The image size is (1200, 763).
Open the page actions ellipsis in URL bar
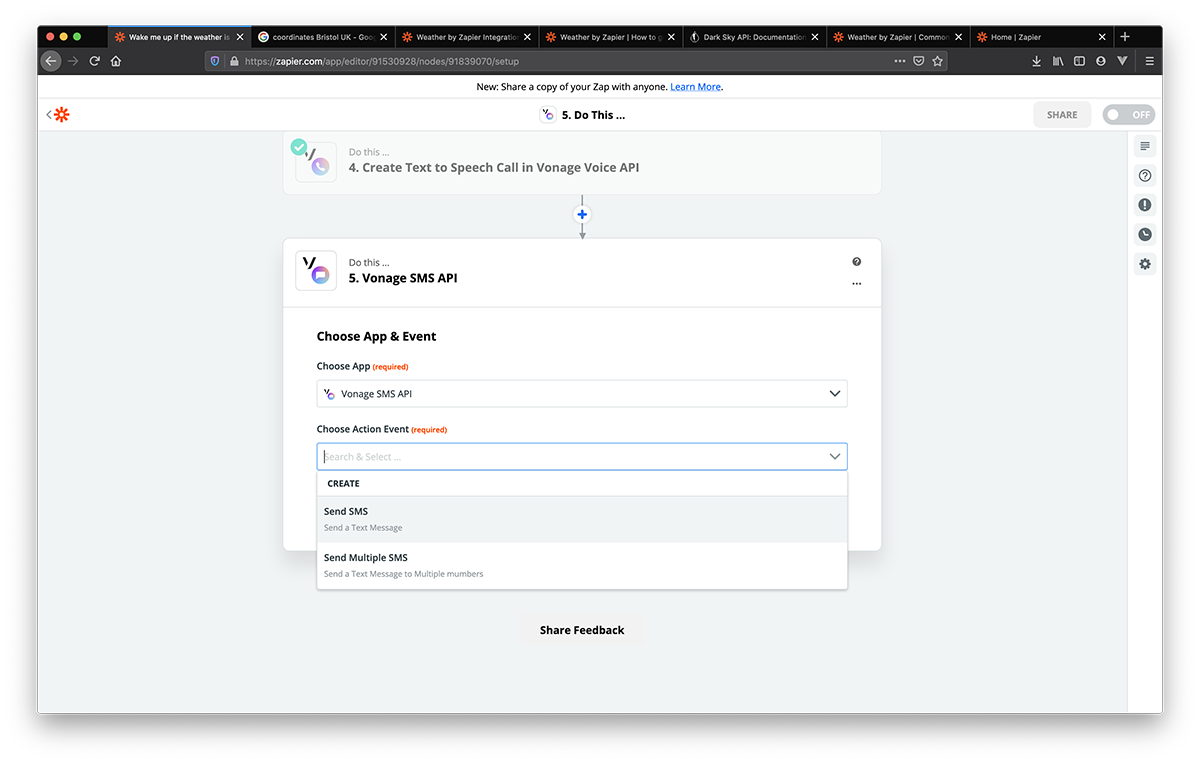(900, 61)
